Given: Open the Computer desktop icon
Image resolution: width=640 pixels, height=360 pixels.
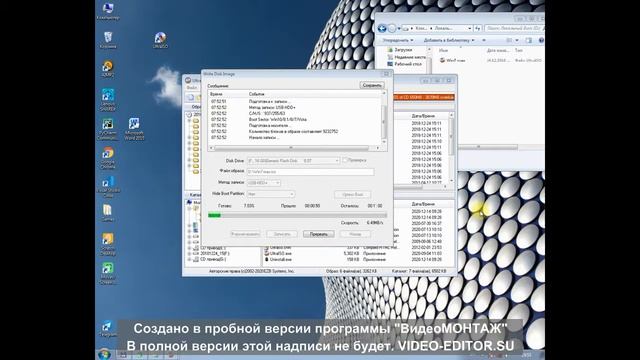Looking at the screenshot, I should coord(108,11).
